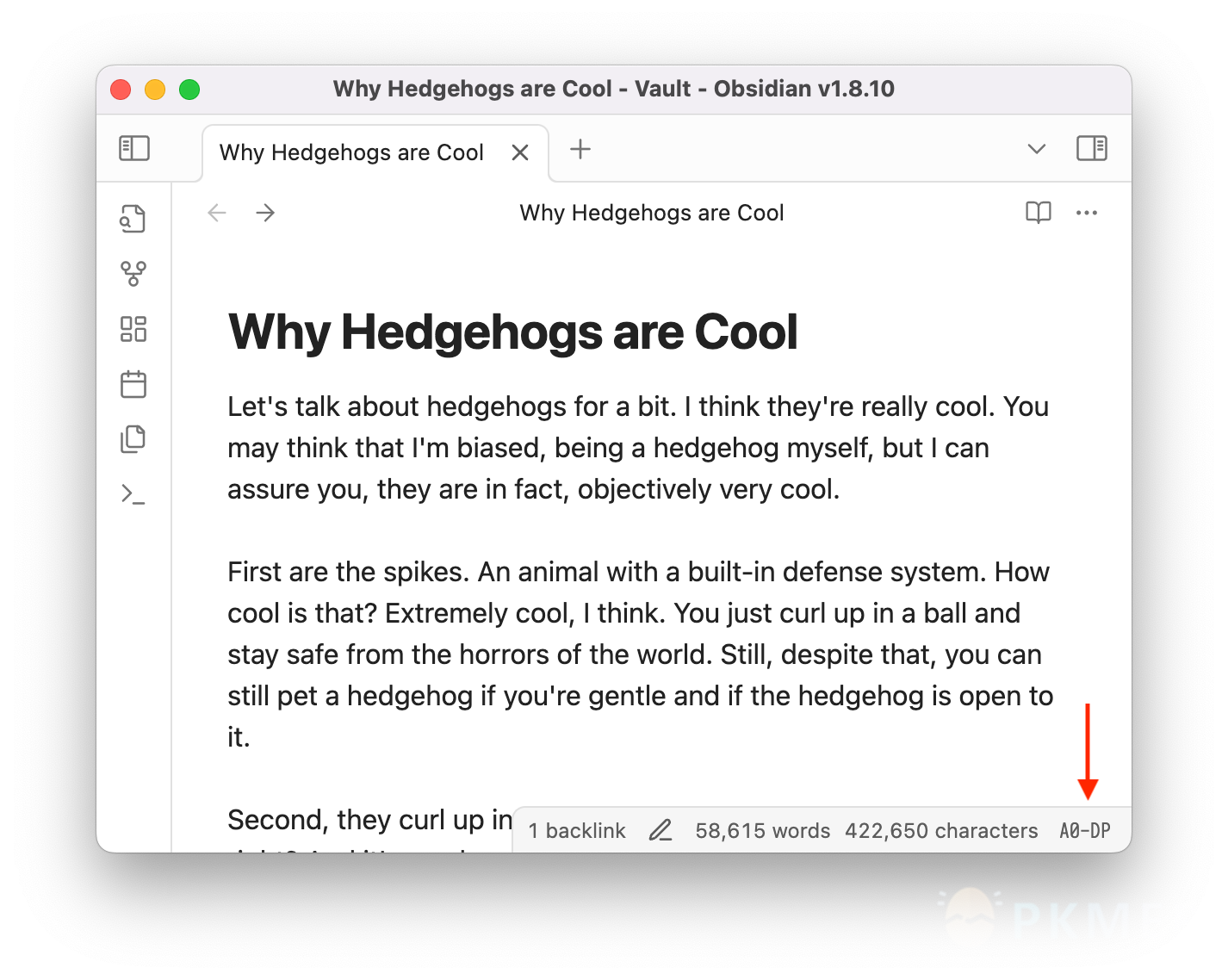Click the 1 backlink status item

point(577,830)
